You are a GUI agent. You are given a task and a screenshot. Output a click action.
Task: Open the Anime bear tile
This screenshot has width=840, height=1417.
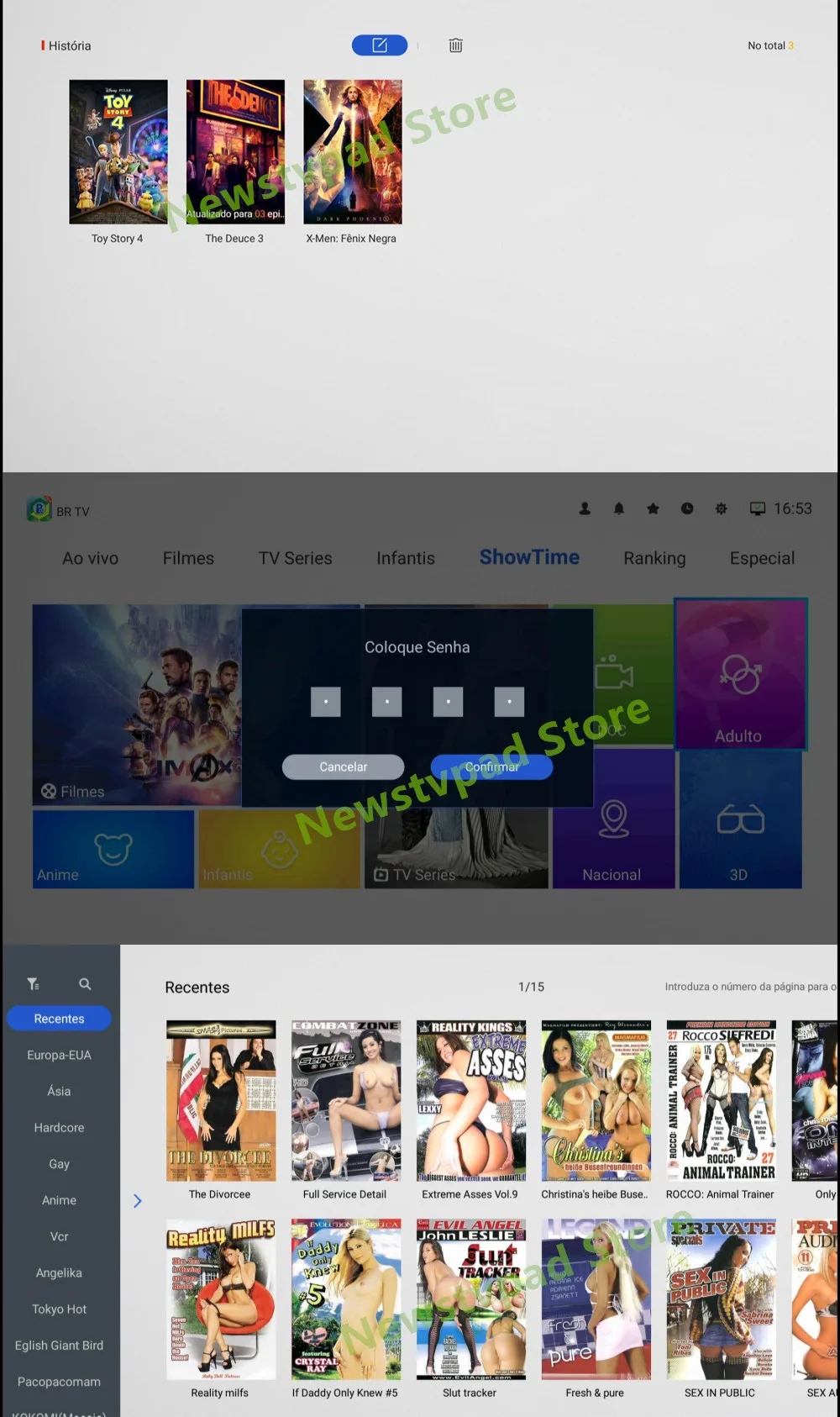pyautogui.click(x=113, y=849)
